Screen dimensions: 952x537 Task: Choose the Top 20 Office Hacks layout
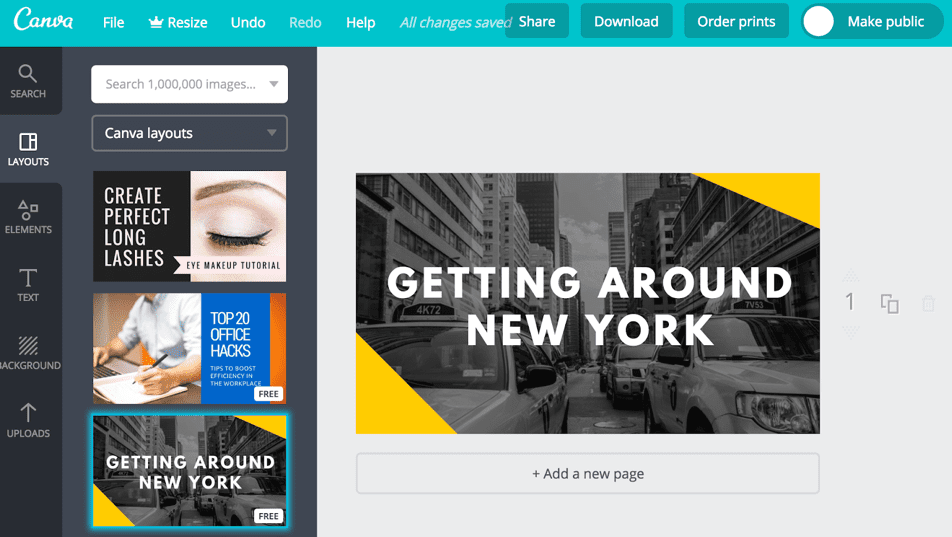point(189,348)
